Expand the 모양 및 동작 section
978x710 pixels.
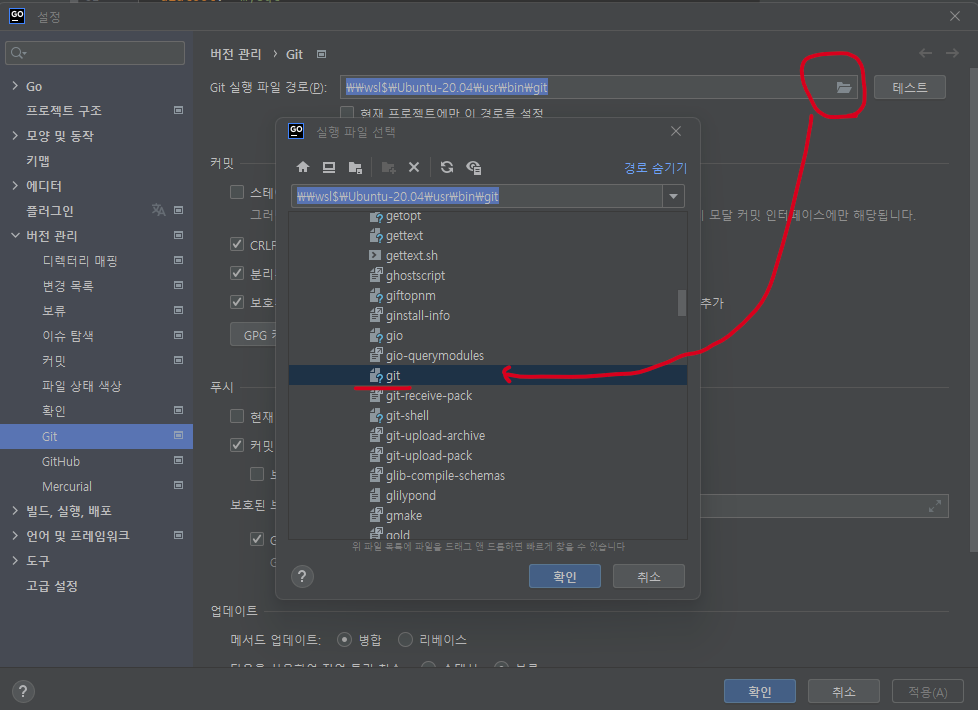coord(15,135)
